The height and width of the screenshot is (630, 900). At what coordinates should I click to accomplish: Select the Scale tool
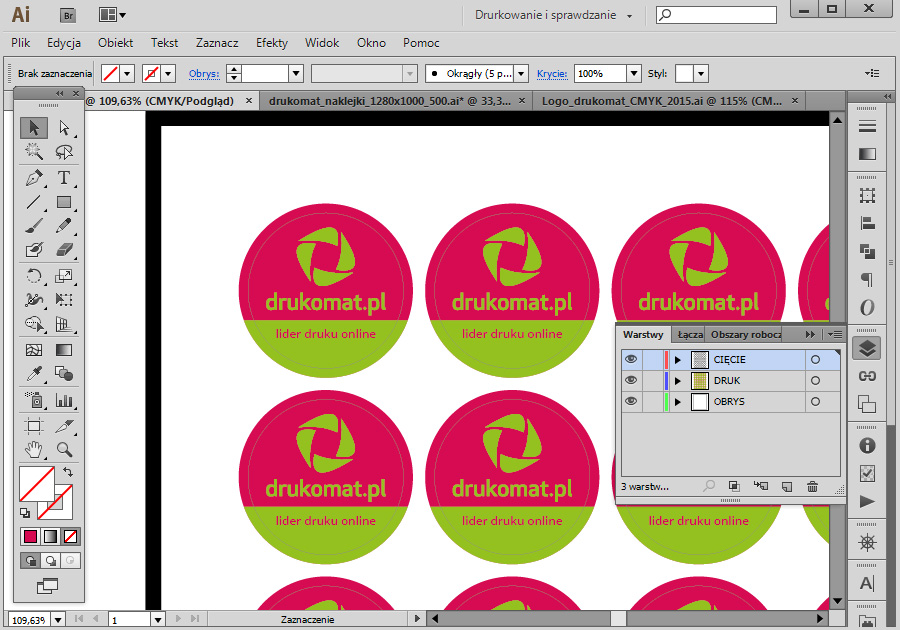[x=64, y=276]
